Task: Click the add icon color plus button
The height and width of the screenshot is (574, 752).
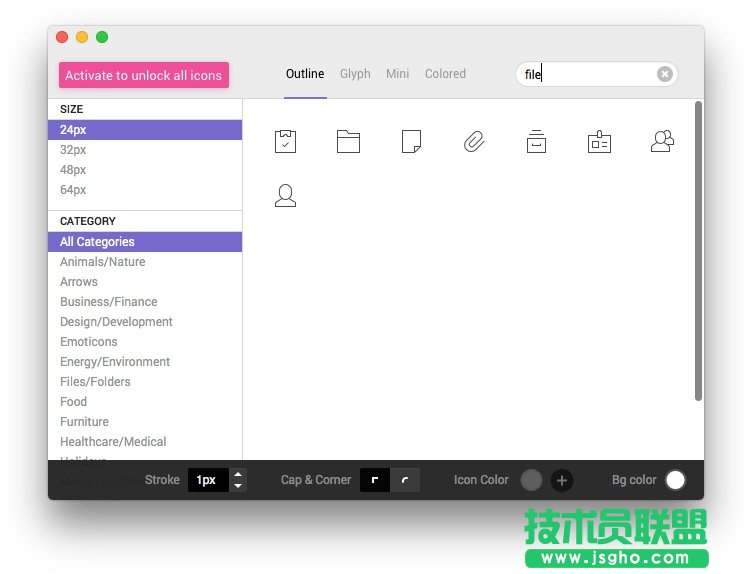Action: (562, 480)
